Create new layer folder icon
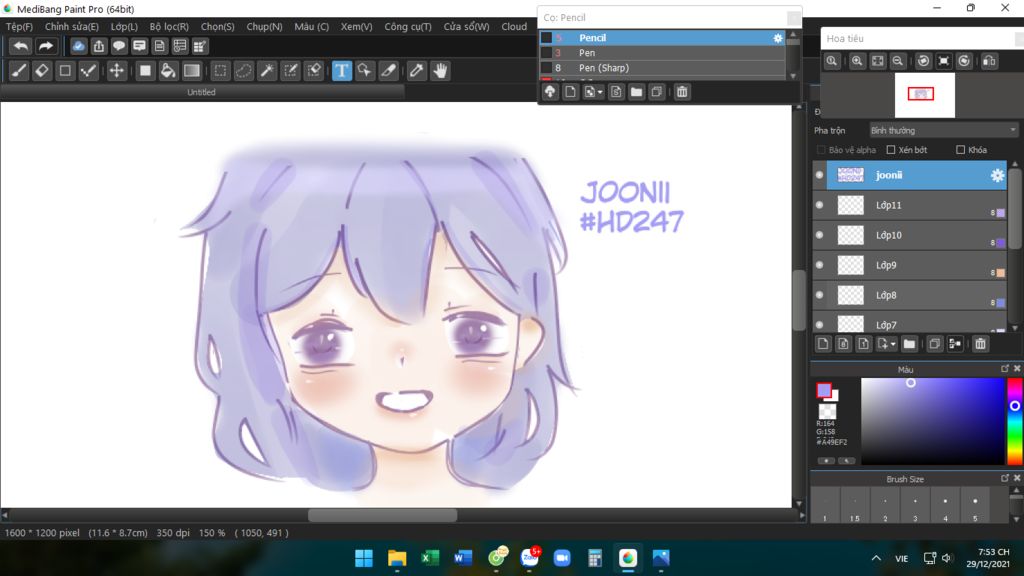 point(909,344)
